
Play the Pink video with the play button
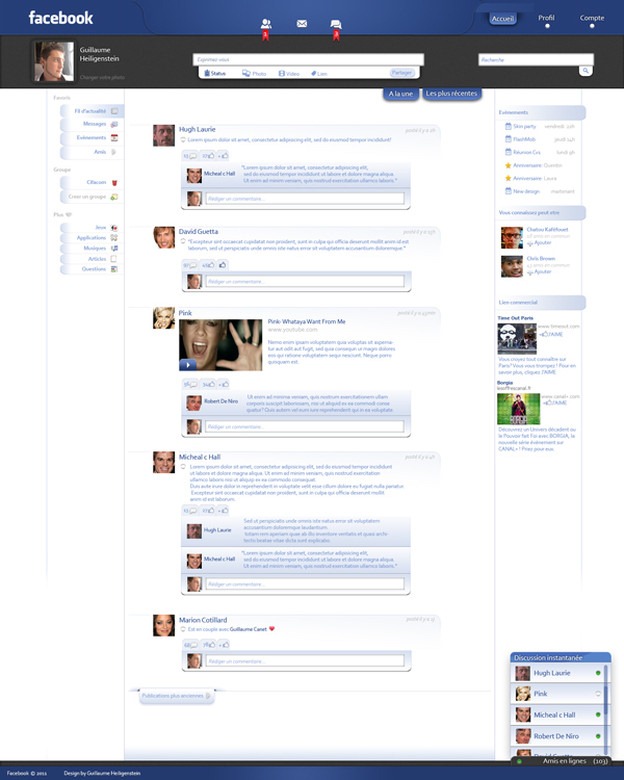click(x=188, y=365)
